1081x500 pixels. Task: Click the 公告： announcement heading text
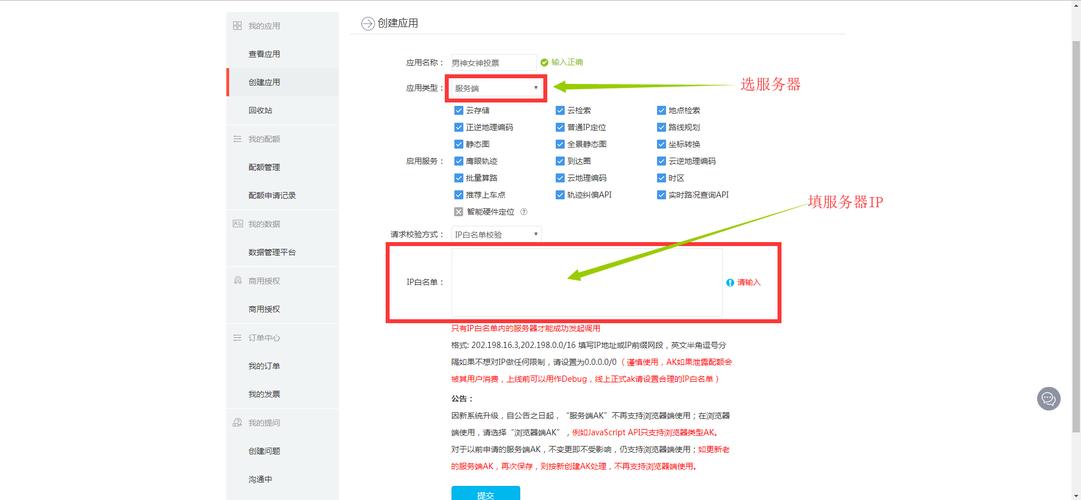(462, 399)
